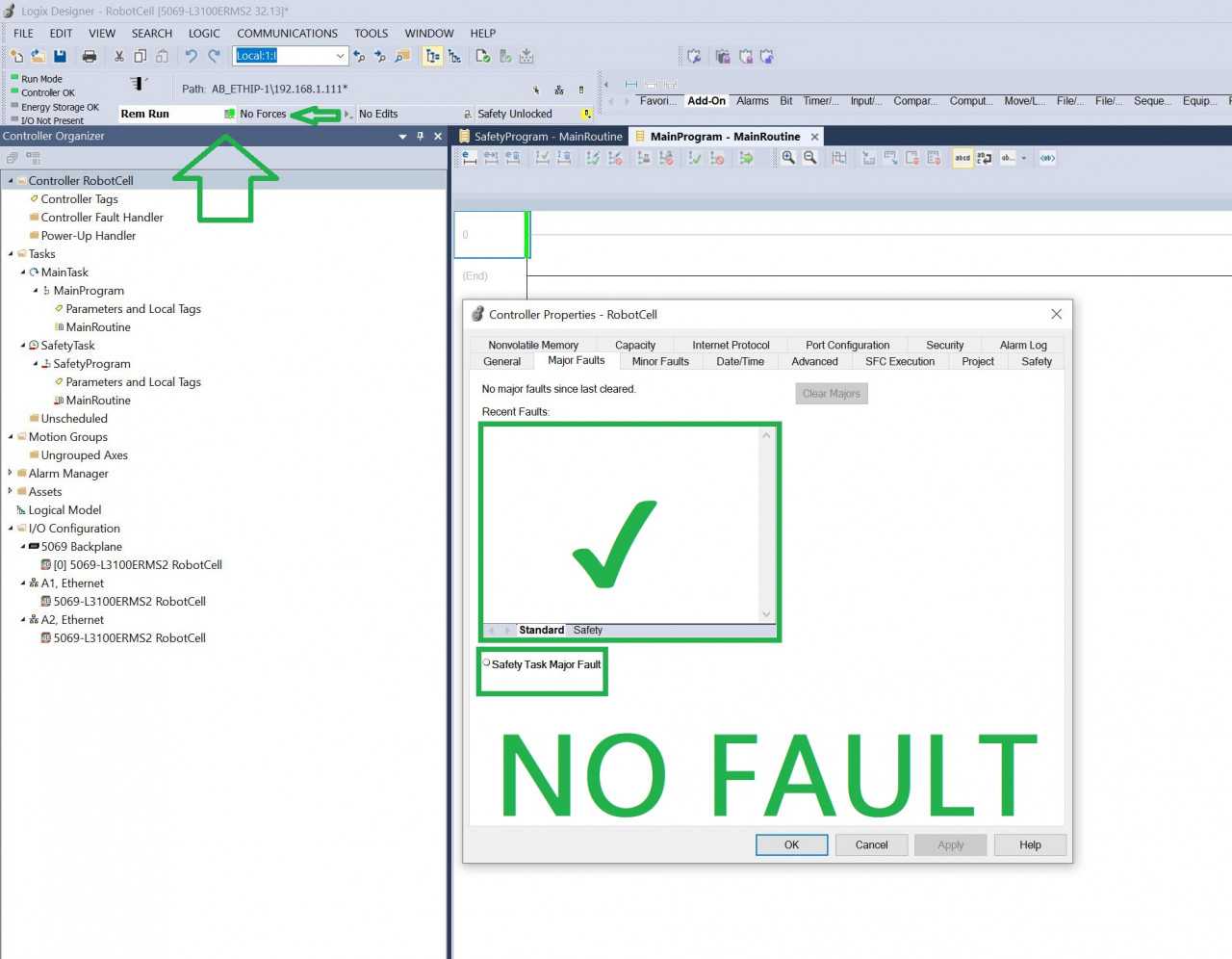The height and width of the screenshot is (959, 1232).
Task: Collapse the I/O Configuration node
Action: tap(11, 529)
